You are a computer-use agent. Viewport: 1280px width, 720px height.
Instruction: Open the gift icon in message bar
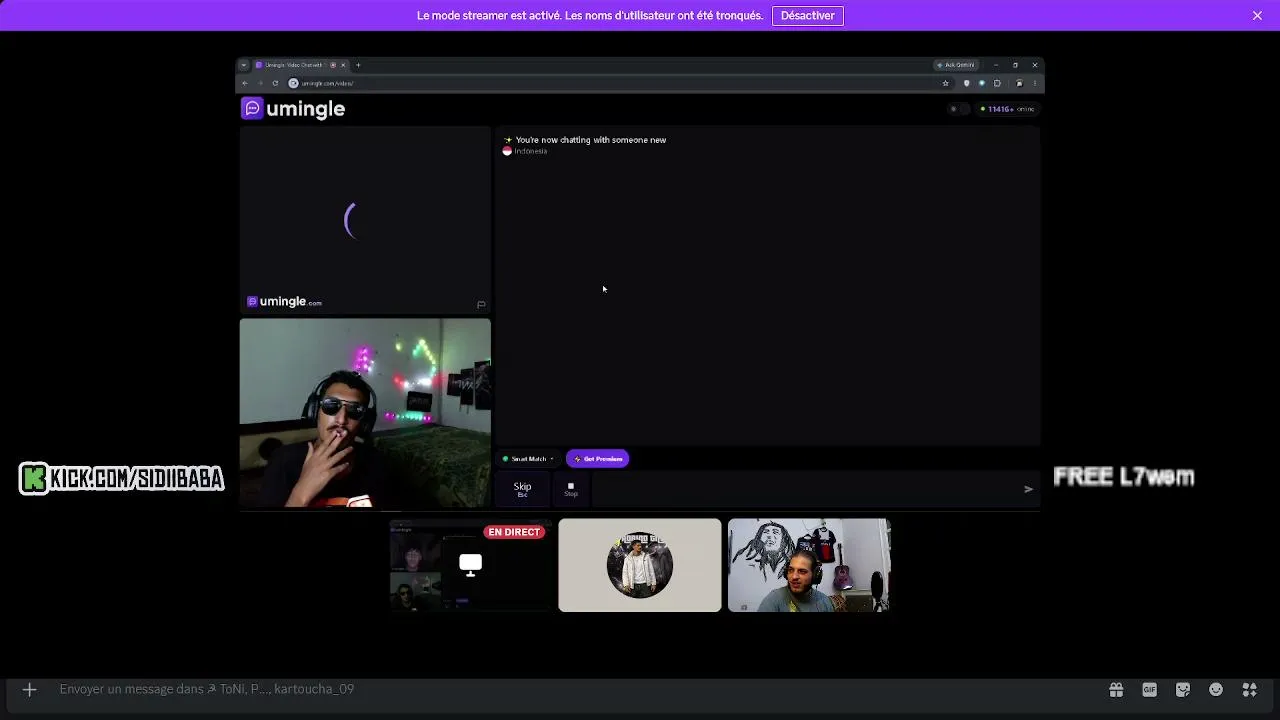[x=1116, y=689]
